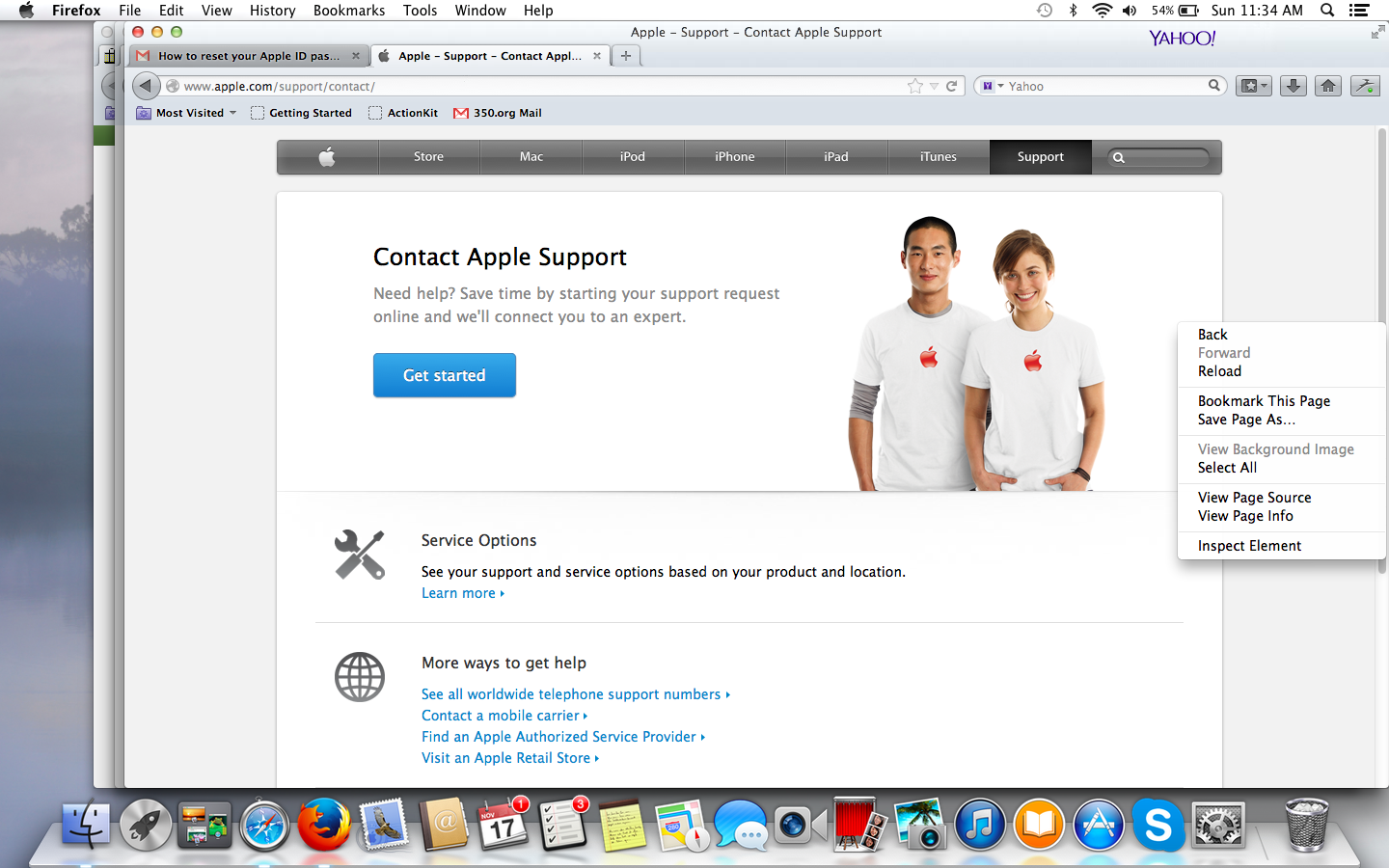Open Find an Apple Authorized Service Provider
Image resolution: width=1389 pixels, height=868 pixels.
(x=563, y=737)
